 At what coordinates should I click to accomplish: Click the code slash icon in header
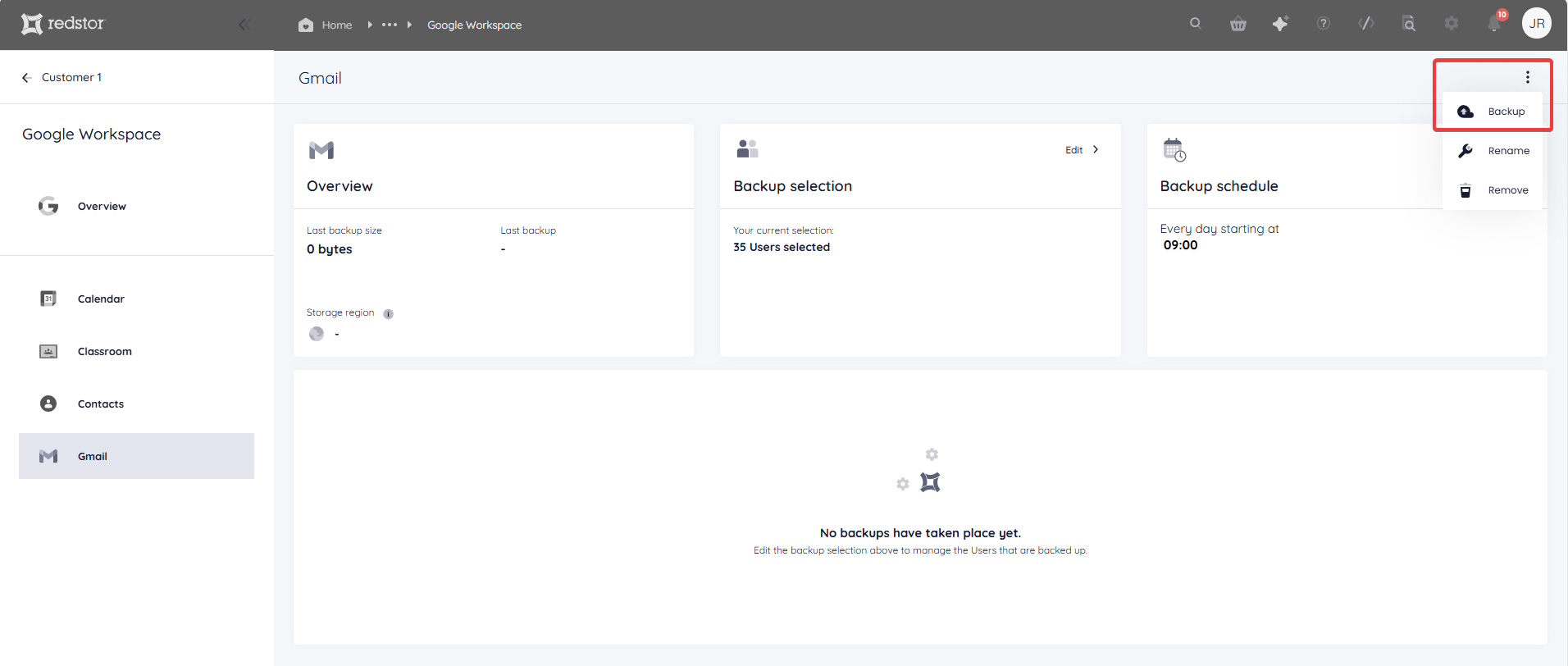coord(1366,23)
